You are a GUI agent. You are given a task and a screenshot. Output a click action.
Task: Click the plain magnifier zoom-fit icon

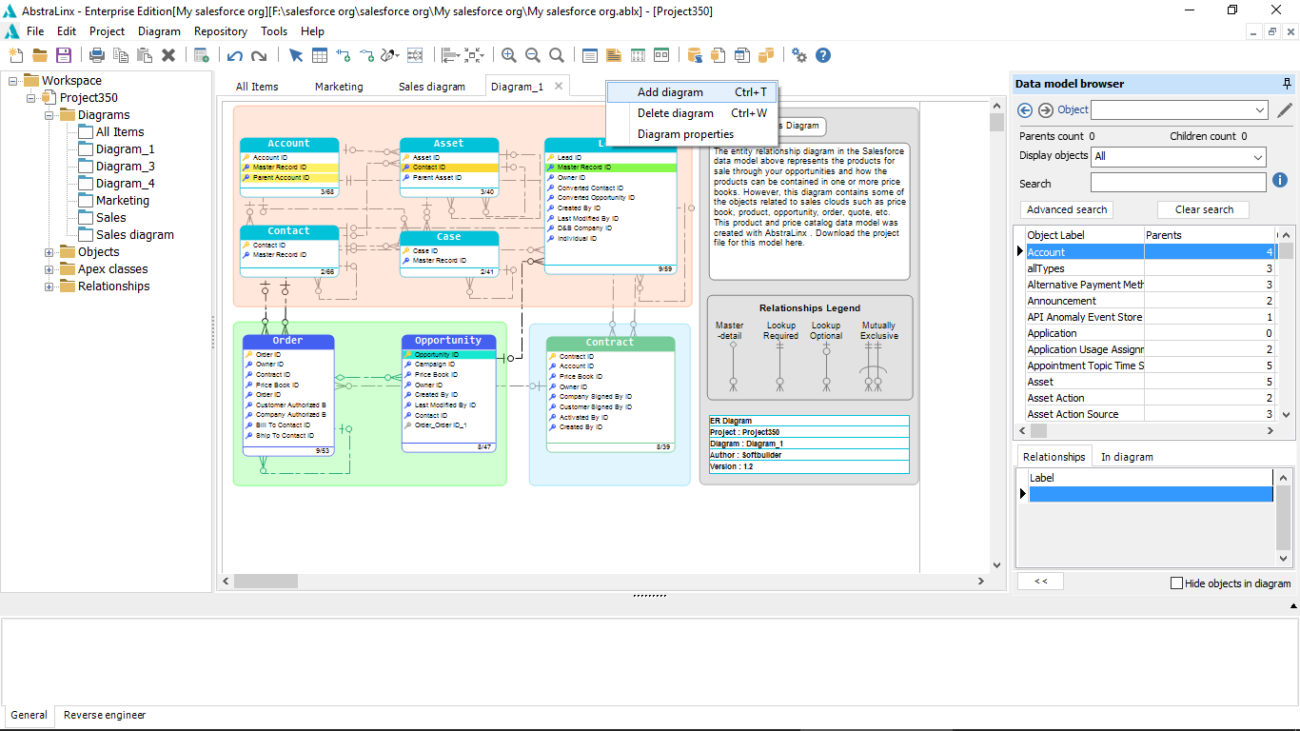click(557, 55)
